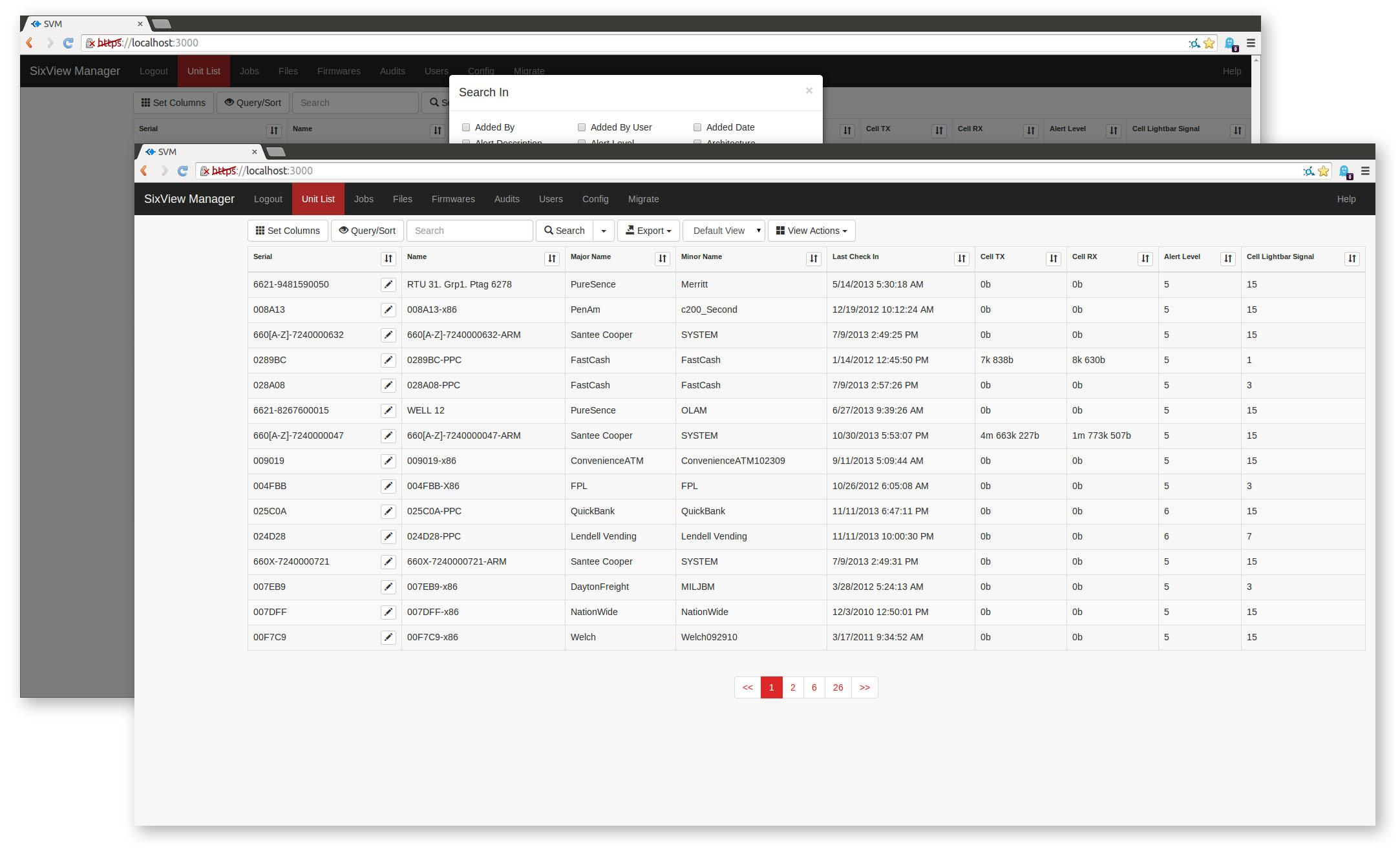1400x858 pixels.
Task: Click the last page >> button
Action: pos(864,687)
